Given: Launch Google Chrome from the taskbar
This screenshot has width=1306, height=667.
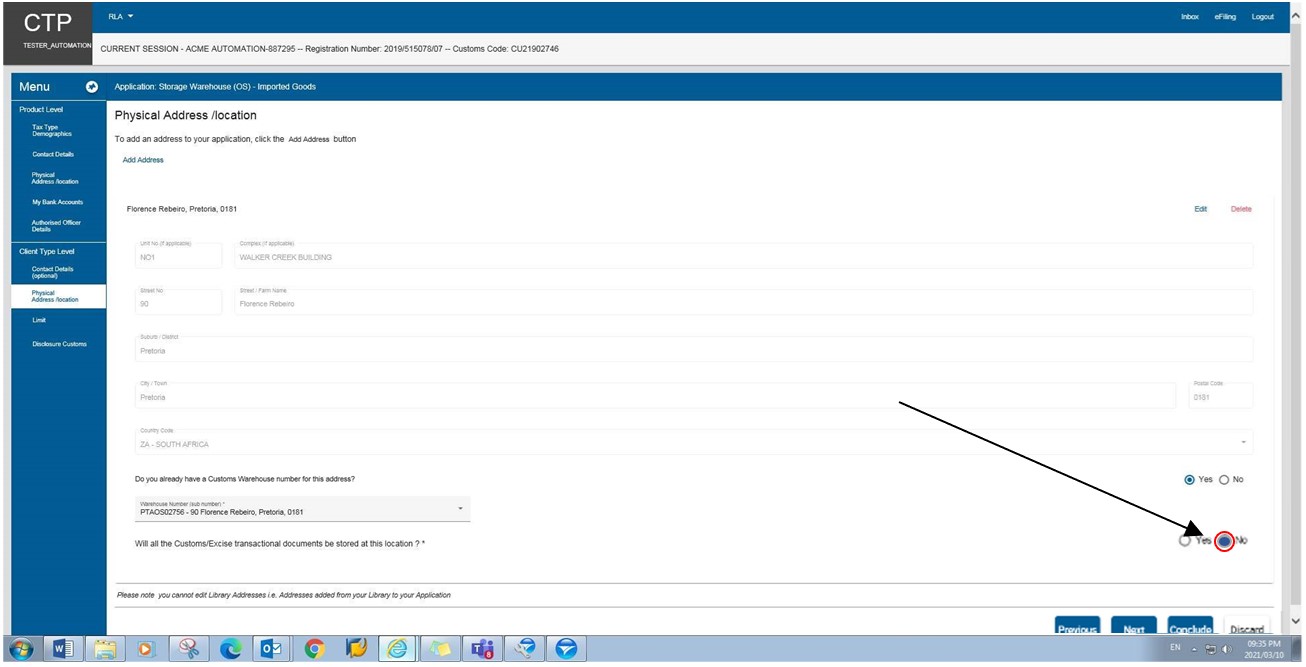Looking at the screenshot, I should click(314, 649).
